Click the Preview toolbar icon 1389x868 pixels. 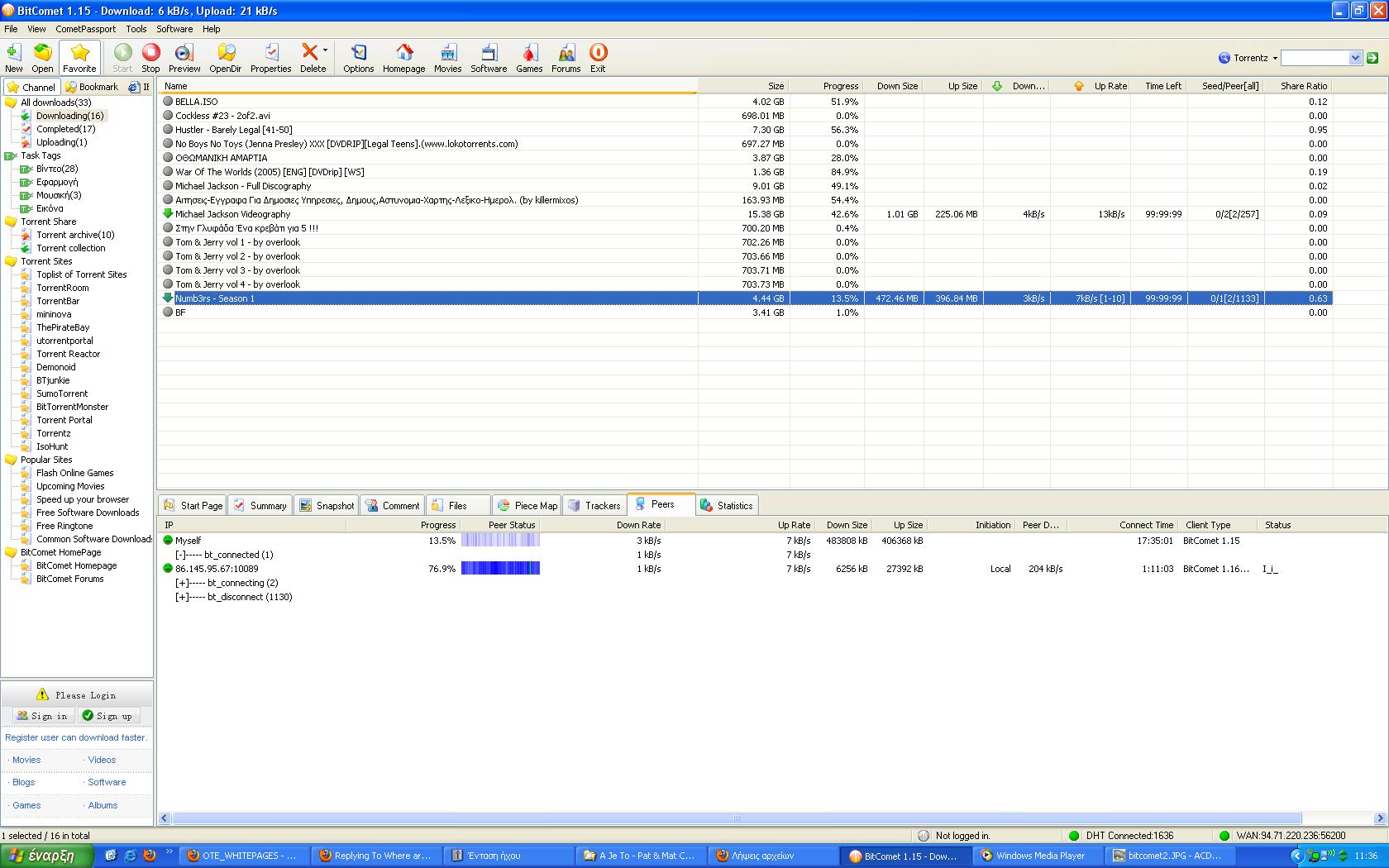184,58
